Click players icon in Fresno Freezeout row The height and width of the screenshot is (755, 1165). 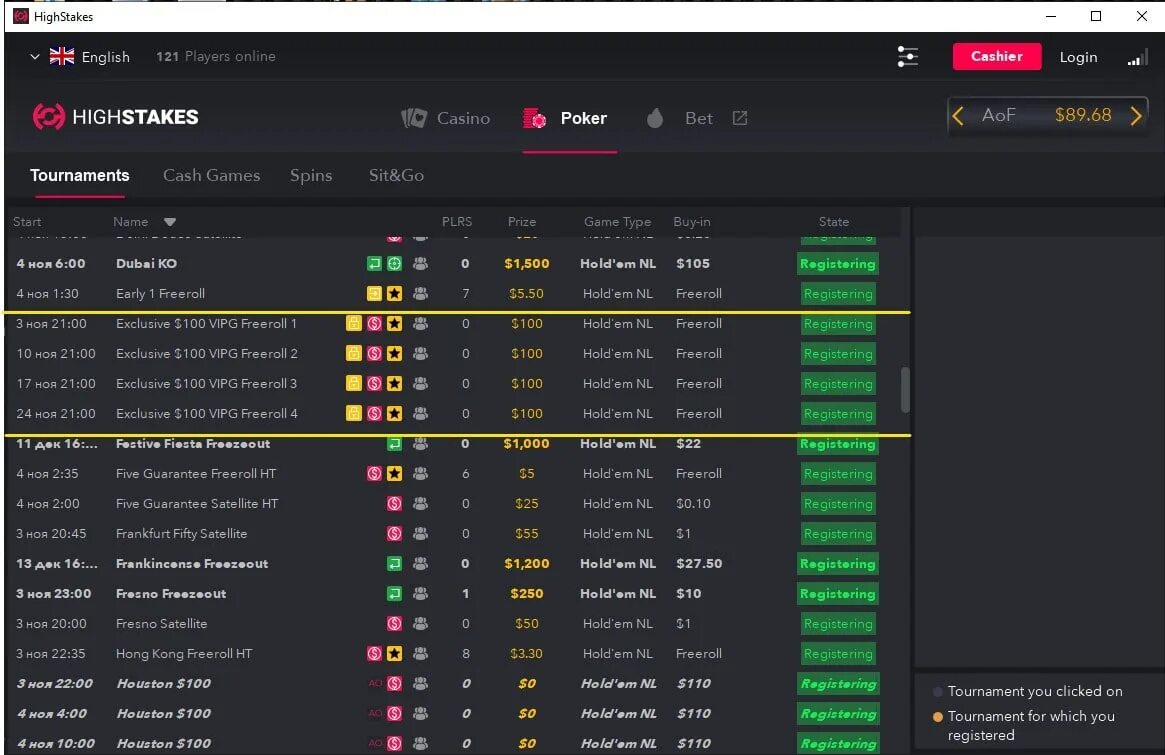(421, 593)
